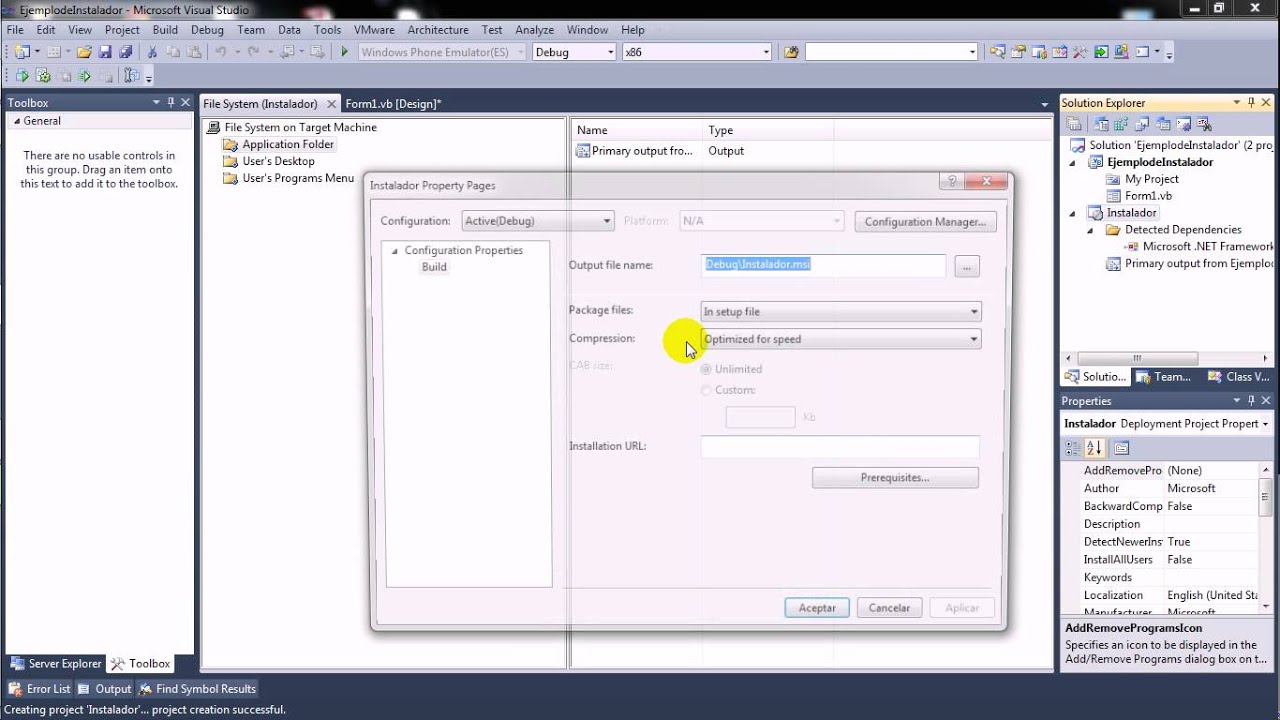Click the Cut scissors icon
Screen dimensions: 1280x720
(152, 52)
